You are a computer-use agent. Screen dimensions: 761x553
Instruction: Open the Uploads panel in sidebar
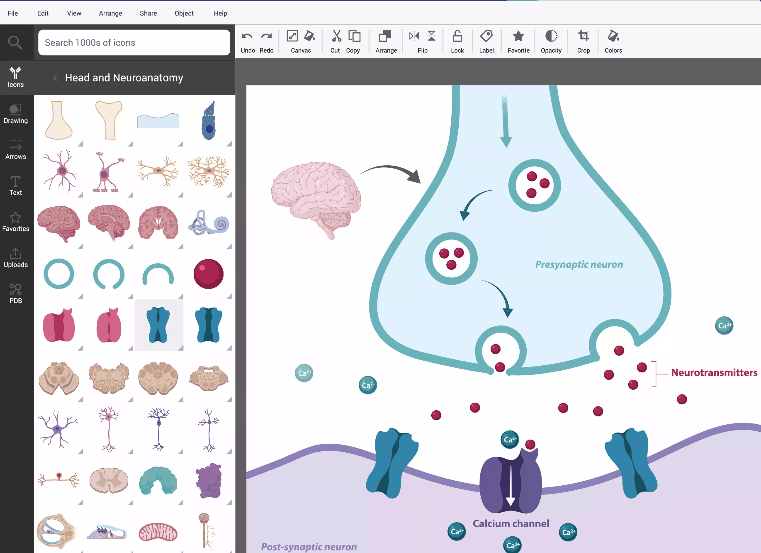pos(15,257)
